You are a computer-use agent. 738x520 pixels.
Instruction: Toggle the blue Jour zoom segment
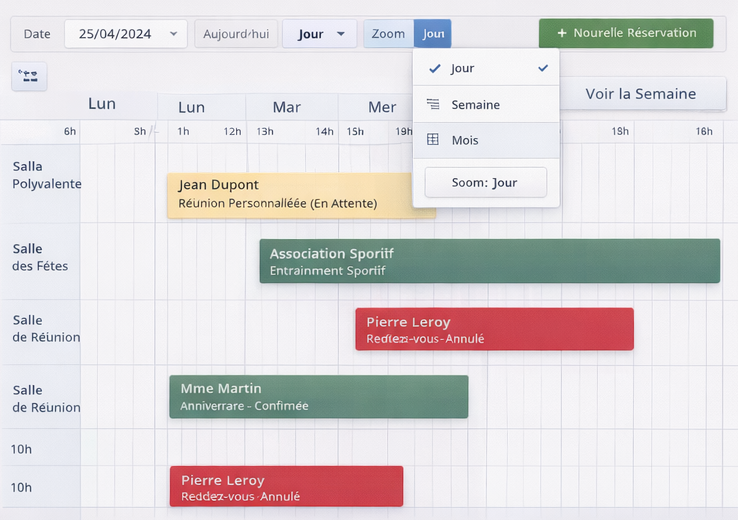click(433, 34)
